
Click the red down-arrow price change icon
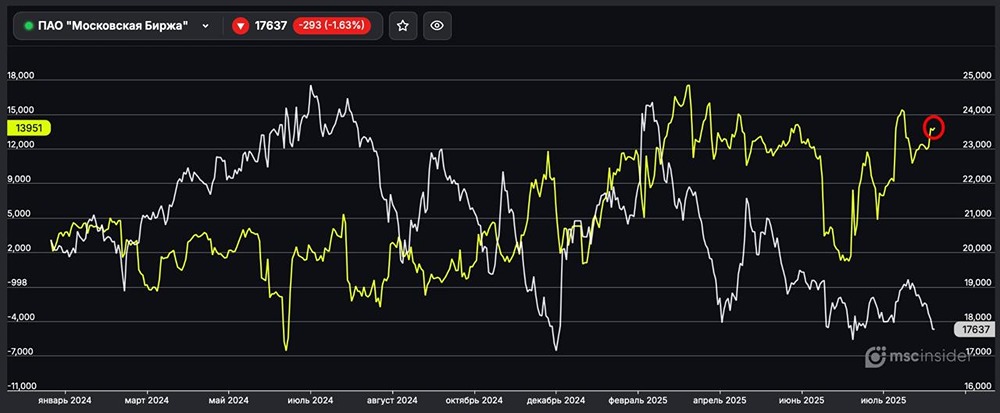(x=240, y=26)
